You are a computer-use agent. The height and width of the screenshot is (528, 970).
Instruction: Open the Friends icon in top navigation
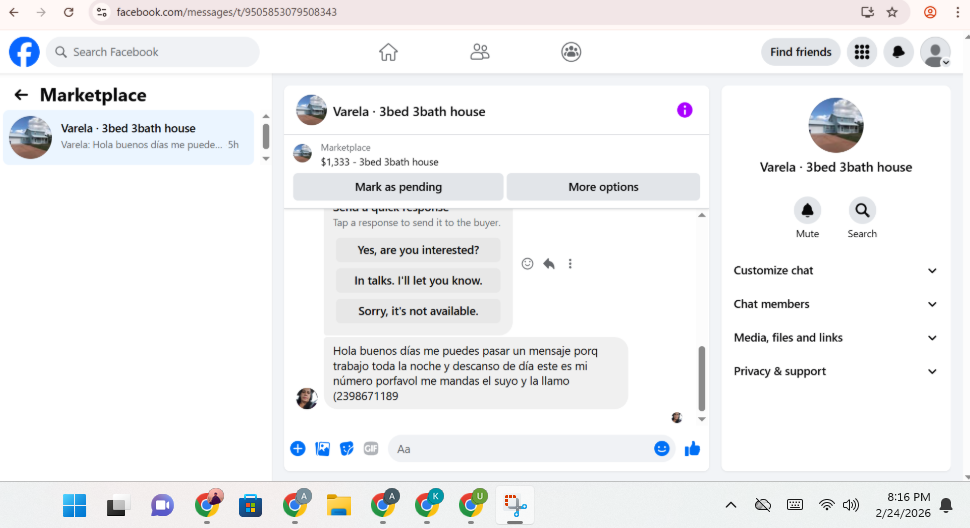pyautogui.click(x=479, y=52)
